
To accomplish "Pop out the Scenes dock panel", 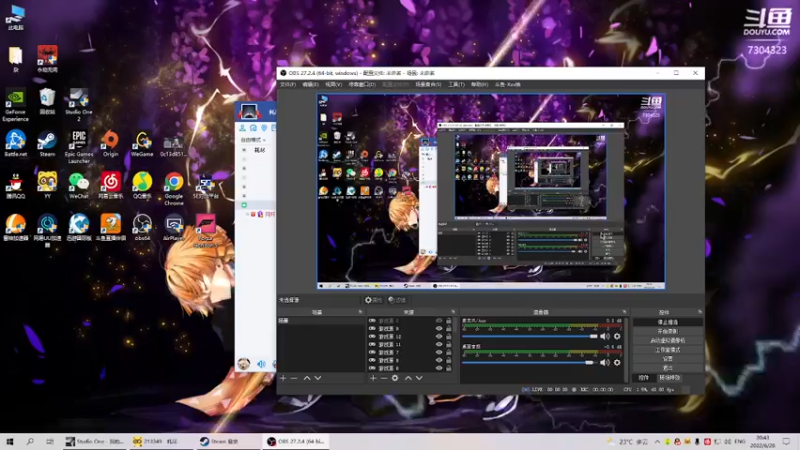I will [360, 312].
